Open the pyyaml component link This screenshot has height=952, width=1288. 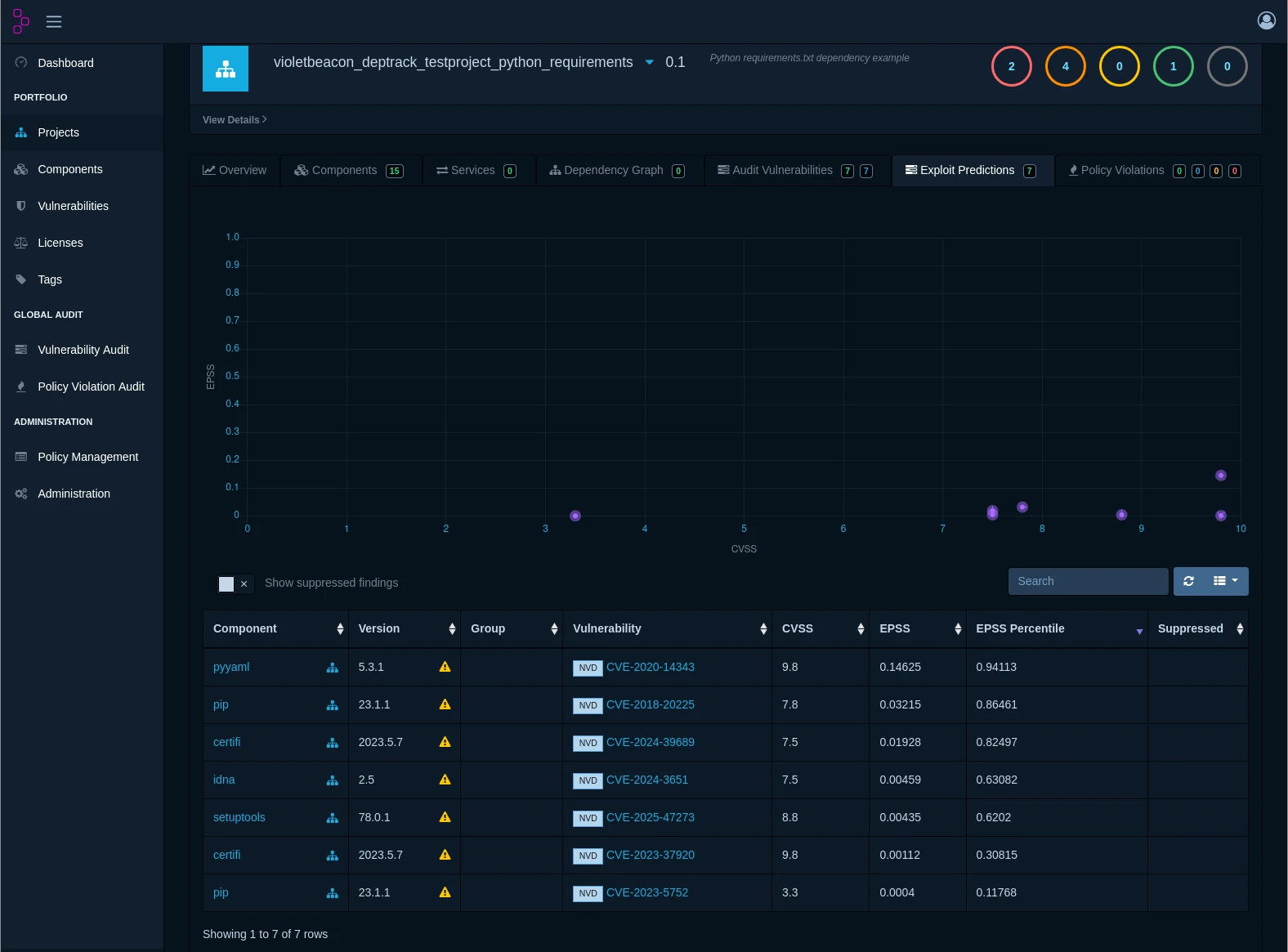pos(231,667)
